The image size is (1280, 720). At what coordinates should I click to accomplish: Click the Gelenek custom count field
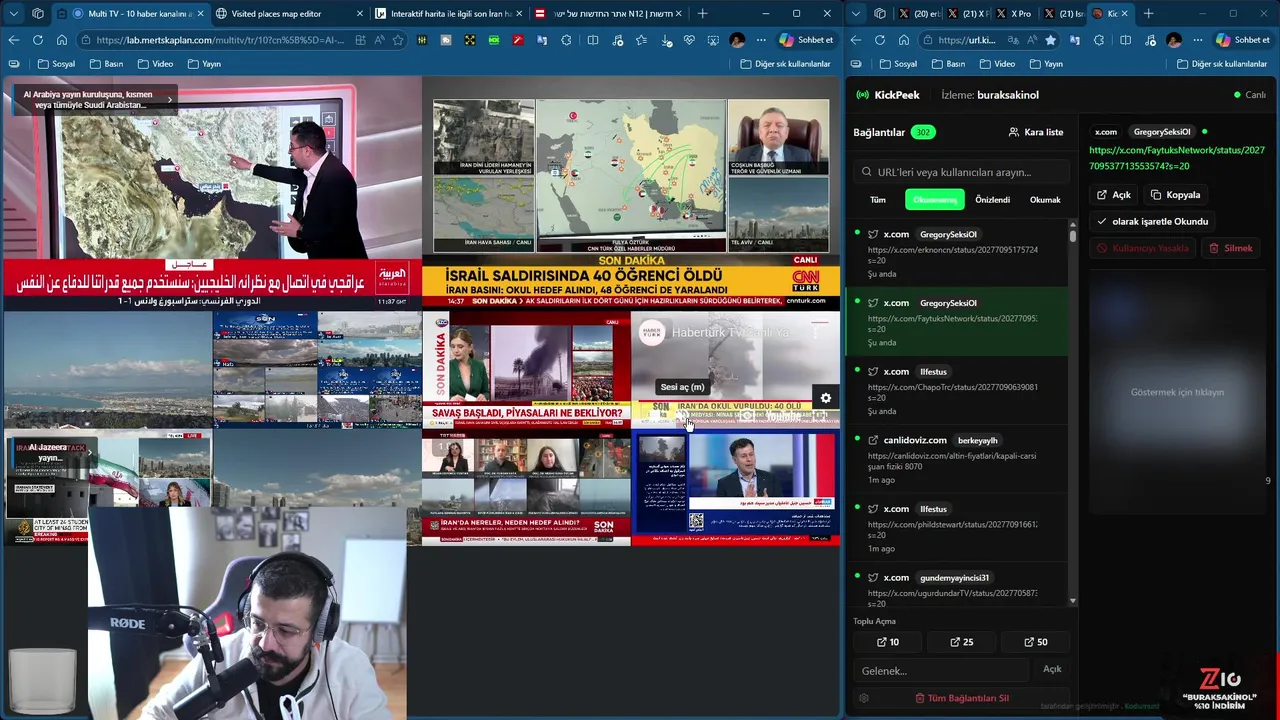940,671
